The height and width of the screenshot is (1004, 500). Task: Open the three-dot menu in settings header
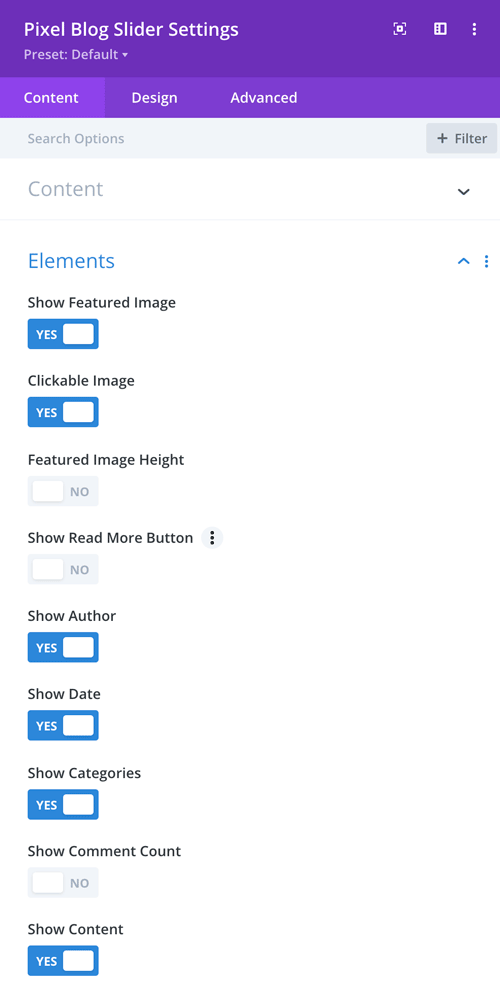pyautogui.click(x=474, y=29)
